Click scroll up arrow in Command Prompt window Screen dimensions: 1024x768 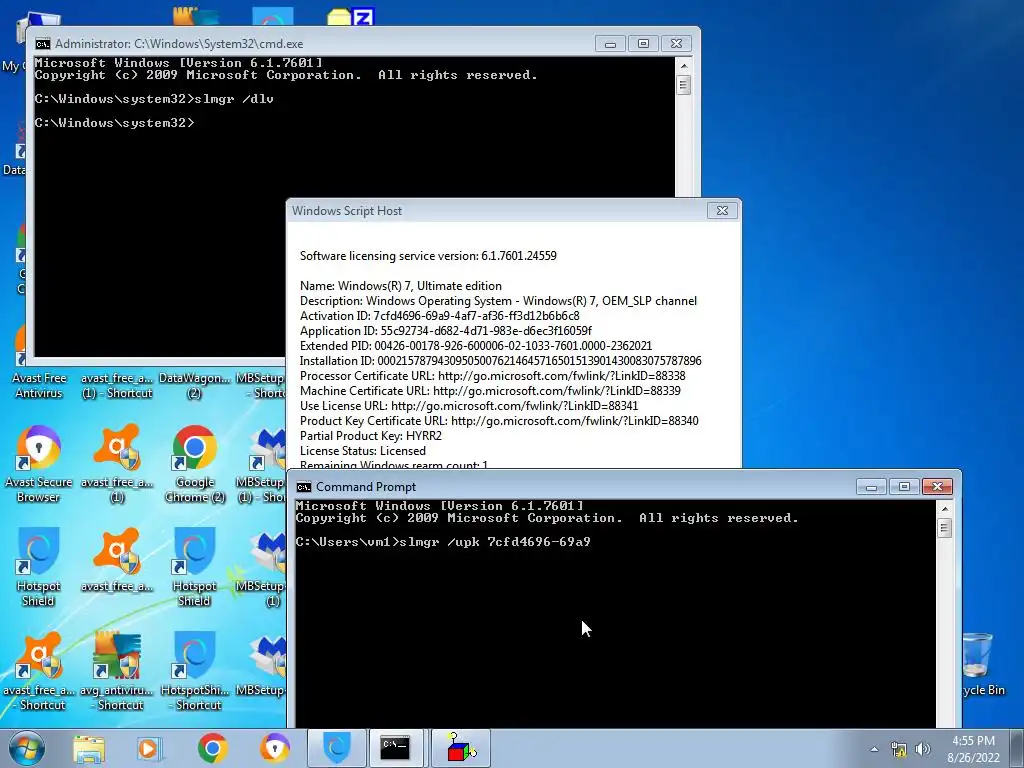[944, 508]
